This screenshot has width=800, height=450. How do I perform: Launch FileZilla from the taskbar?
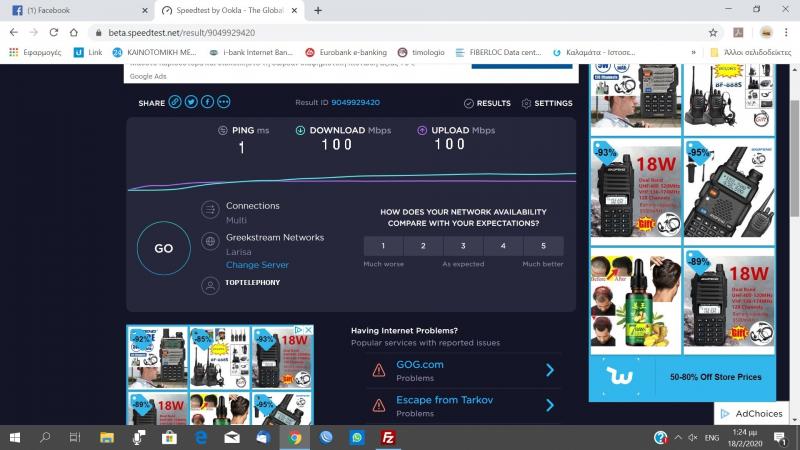[x=388, y=438]
